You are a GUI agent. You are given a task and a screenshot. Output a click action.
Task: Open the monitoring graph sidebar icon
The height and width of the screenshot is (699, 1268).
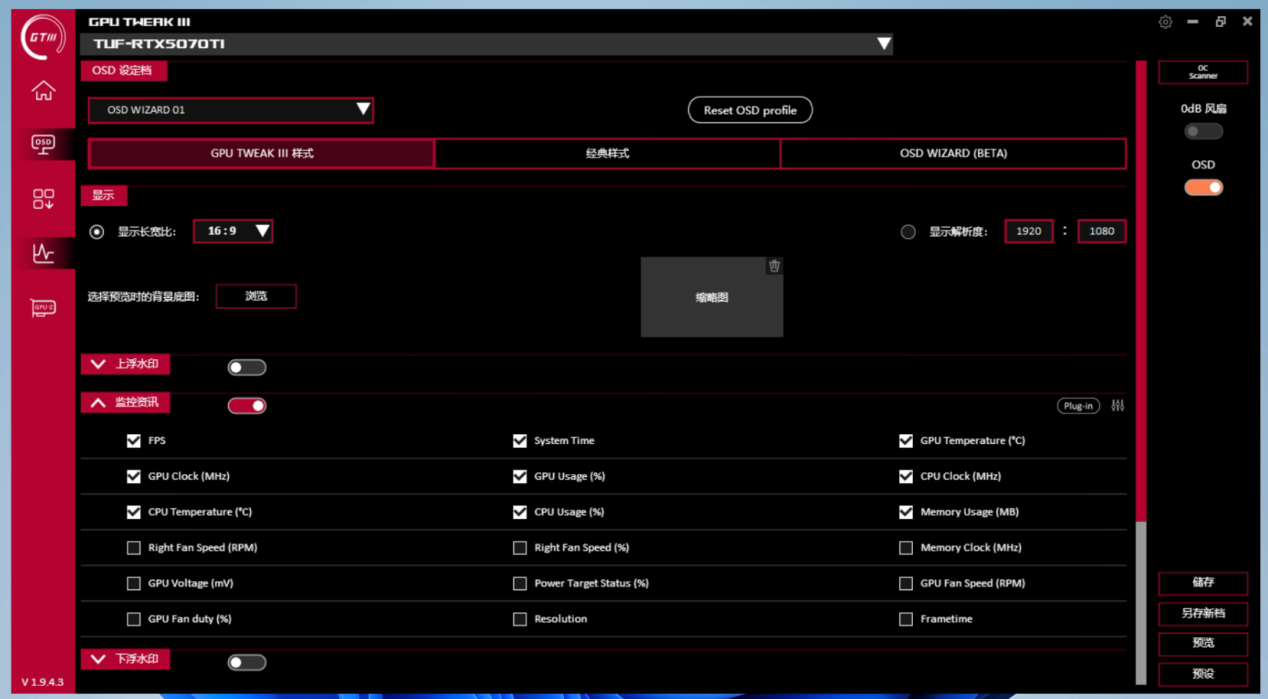tap(43, 253)
